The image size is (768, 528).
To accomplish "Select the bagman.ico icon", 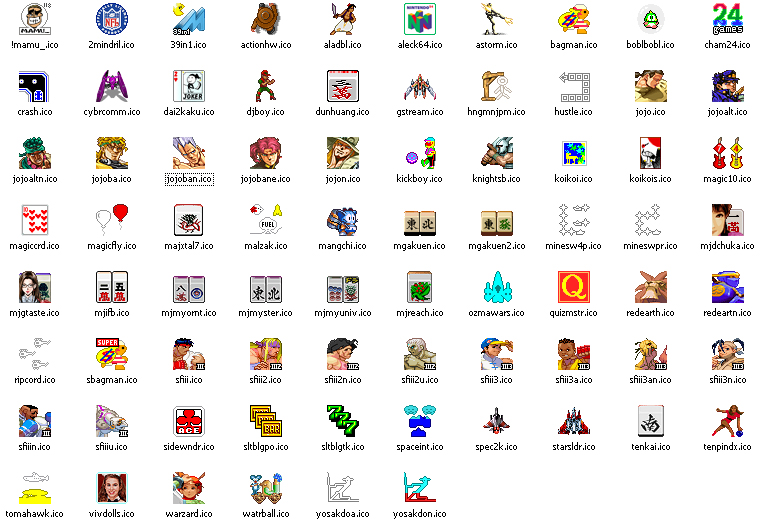I will point(574,19).
